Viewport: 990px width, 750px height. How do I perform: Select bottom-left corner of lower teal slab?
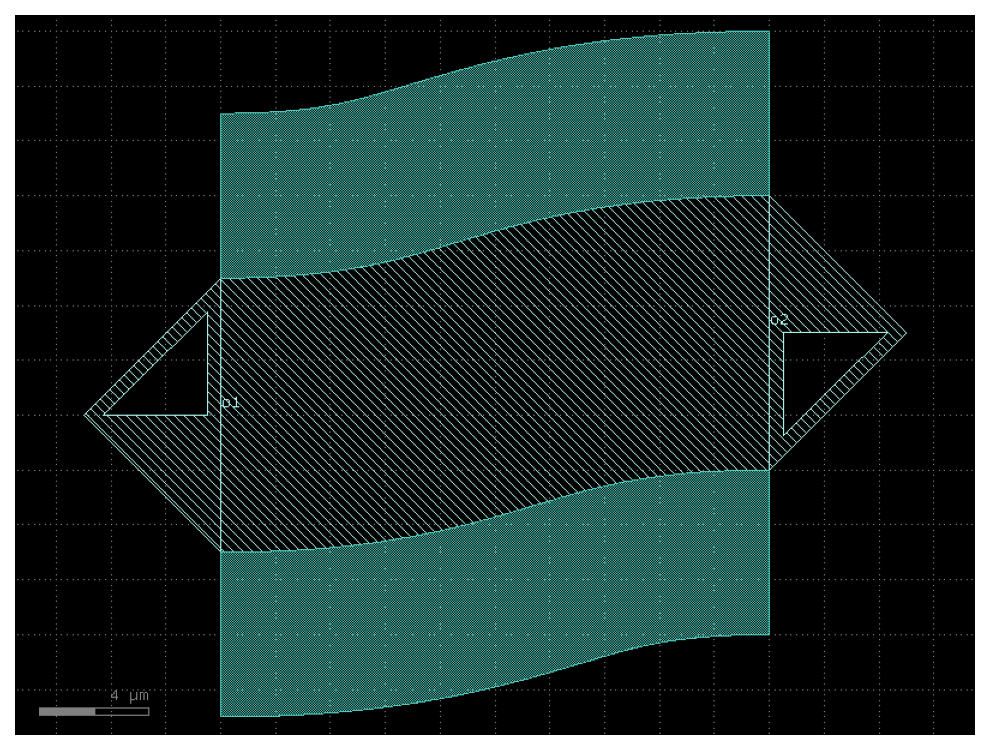click(220, 717)
